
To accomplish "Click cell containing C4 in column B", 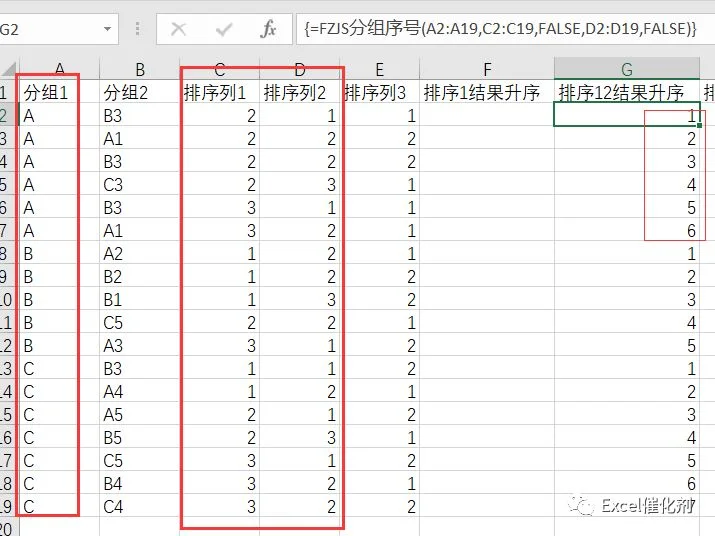I will [x=140, y=506].
